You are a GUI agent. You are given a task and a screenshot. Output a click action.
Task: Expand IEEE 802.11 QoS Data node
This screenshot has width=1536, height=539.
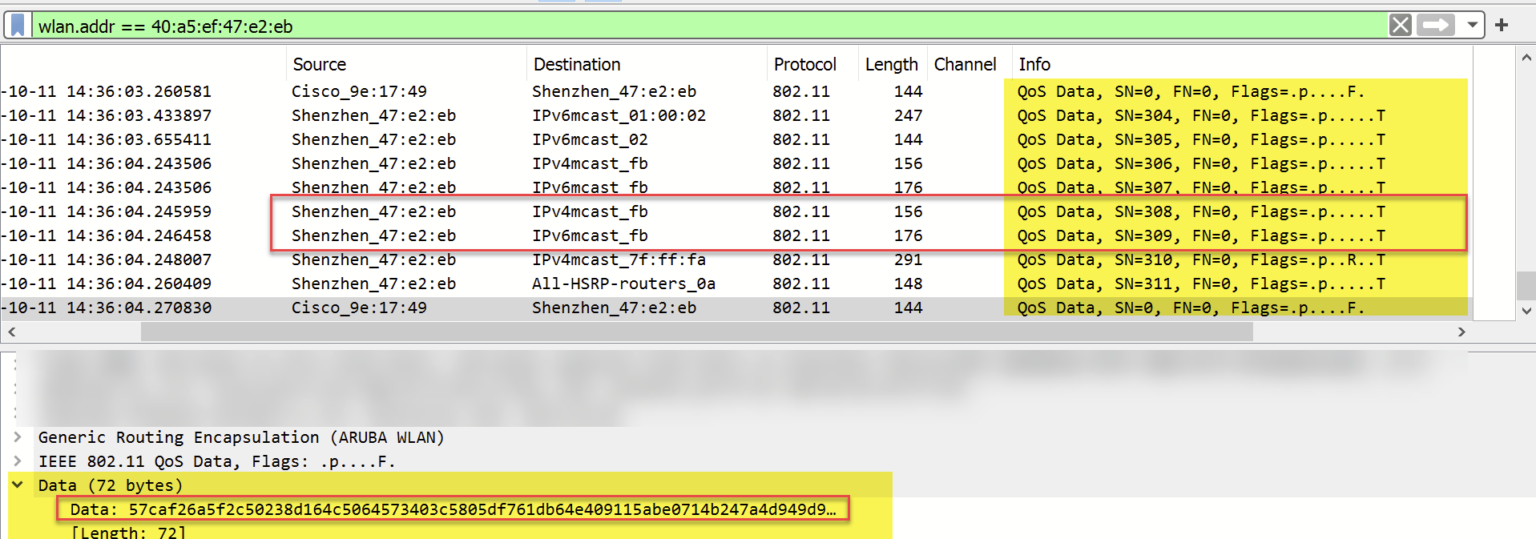(18, 462)
